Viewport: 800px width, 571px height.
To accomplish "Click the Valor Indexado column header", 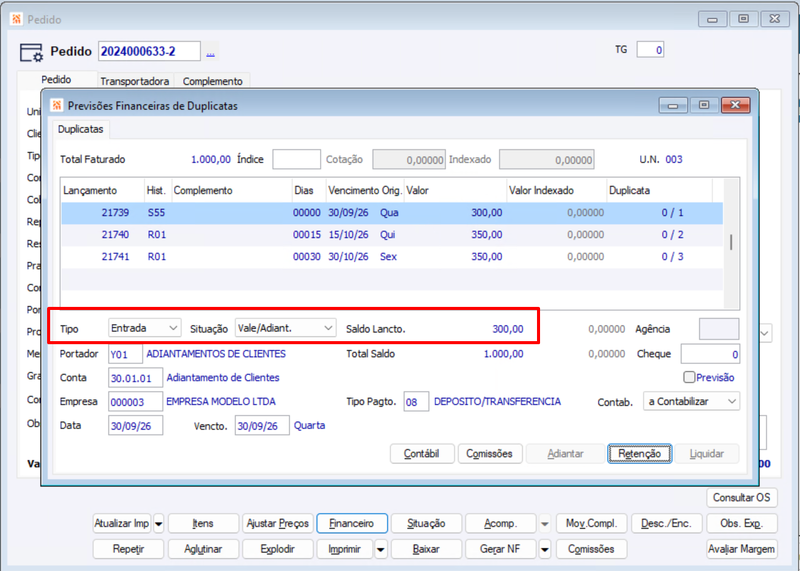I will pyautogui.click(x=557, y=191).
